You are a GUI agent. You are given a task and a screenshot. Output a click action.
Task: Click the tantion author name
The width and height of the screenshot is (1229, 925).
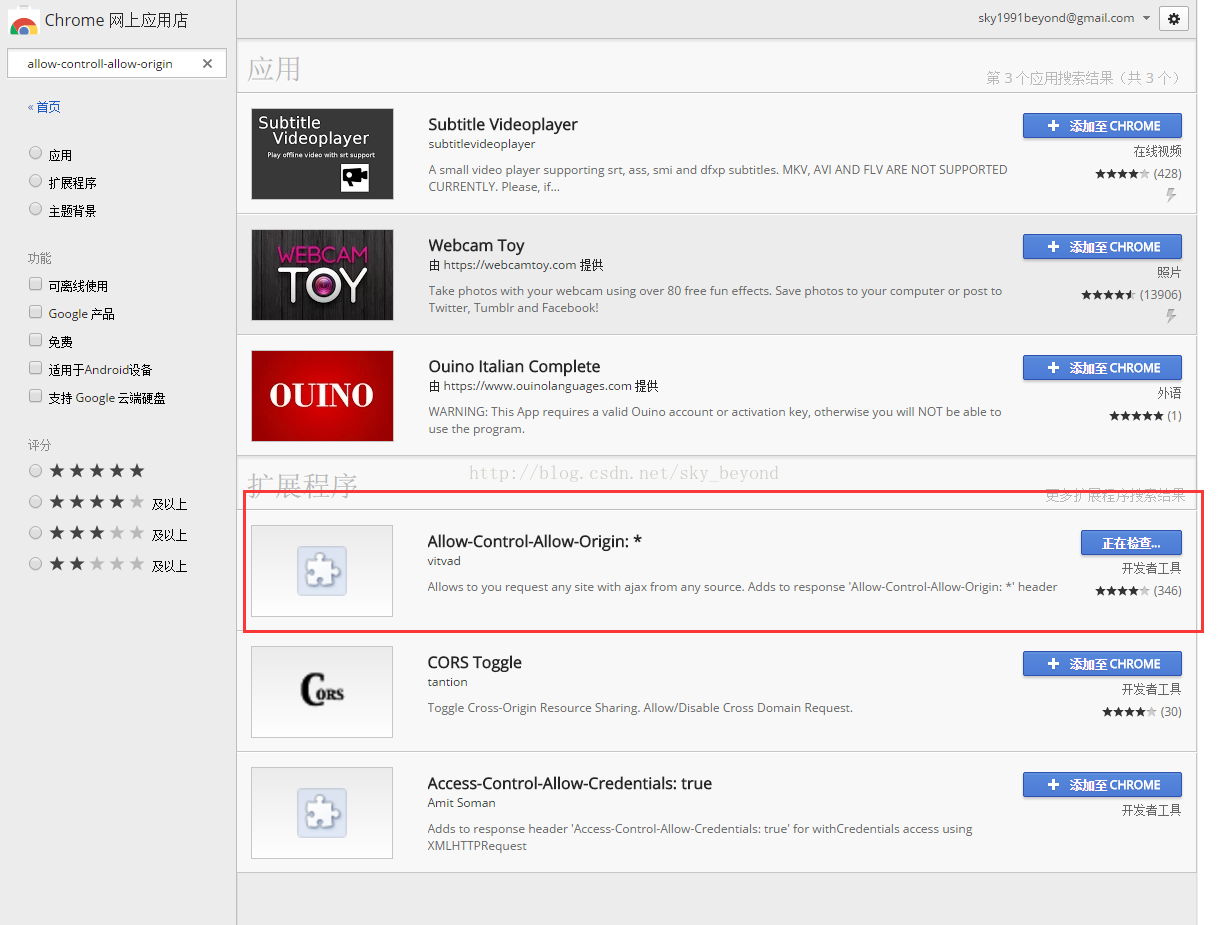click(447, 682)
